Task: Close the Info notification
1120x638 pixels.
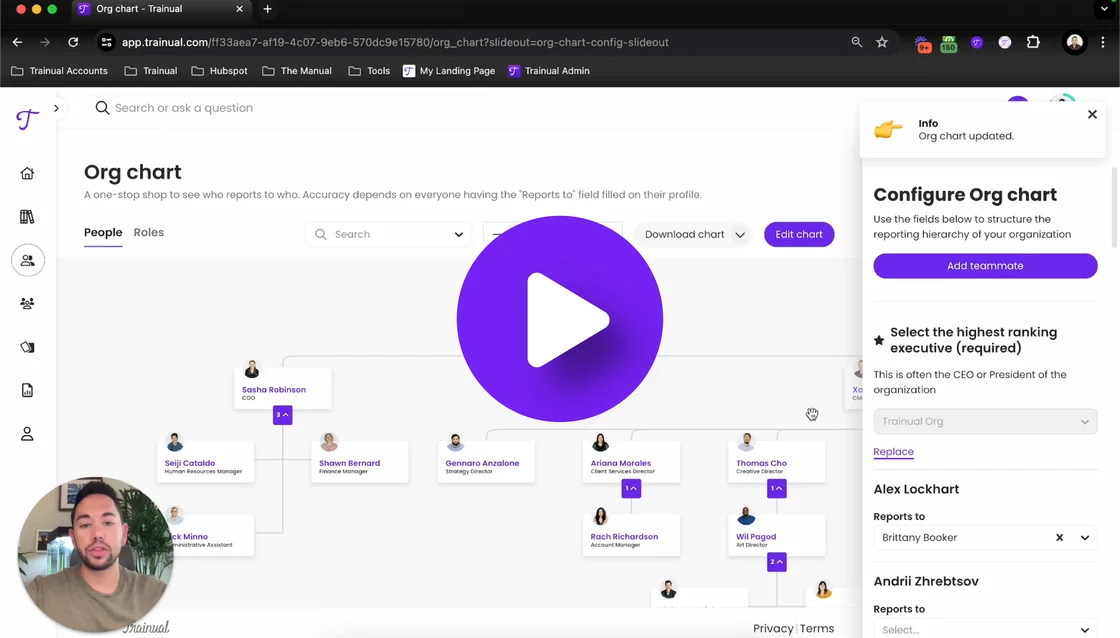Action: pyautogui.click(x=1092, y=114)
